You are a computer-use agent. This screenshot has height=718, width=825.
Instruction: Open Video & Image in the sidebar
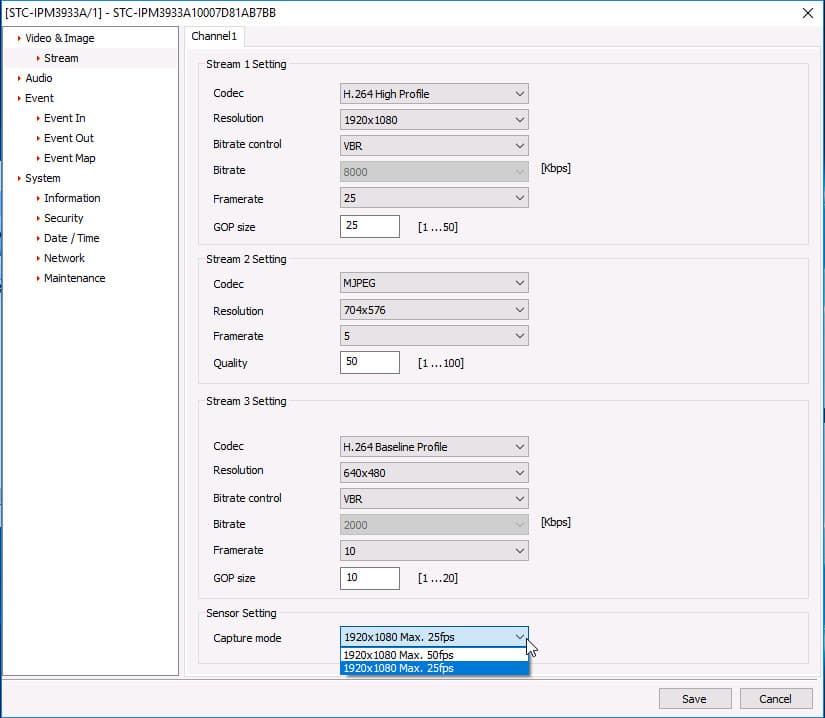point(59,38)
